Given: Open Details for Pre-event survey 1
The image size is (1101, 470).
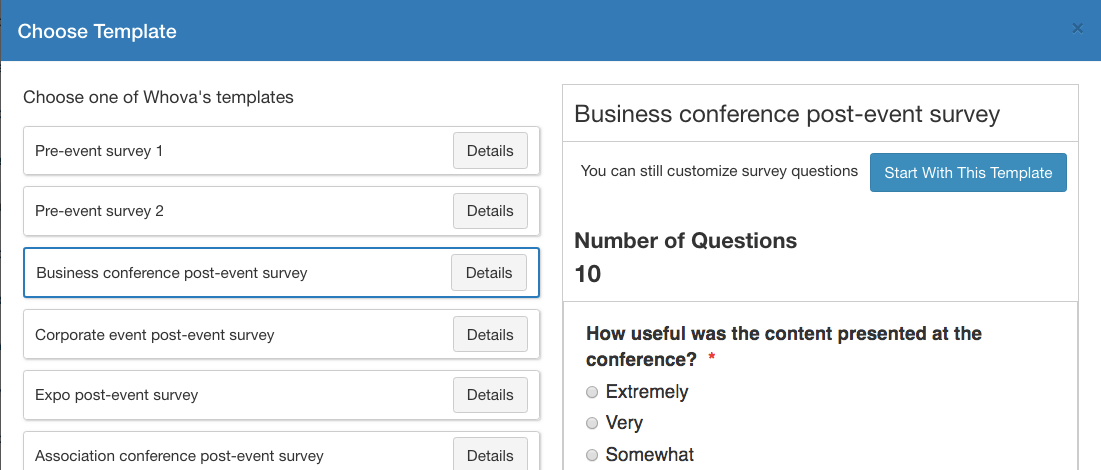Looking at the screenshot, I should (x=490, y=151).
